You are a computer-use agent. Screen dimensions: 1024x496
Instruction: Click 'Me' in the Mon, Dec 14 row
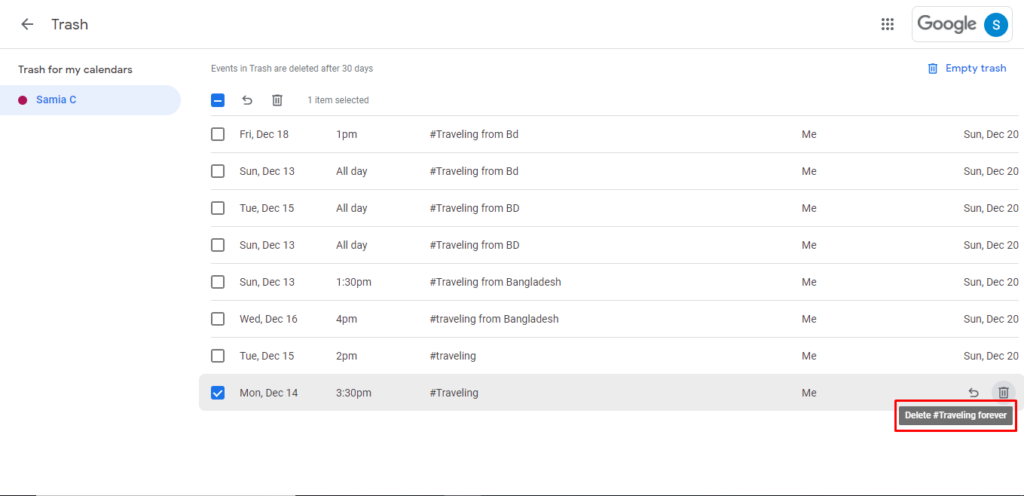coord(809,393)
